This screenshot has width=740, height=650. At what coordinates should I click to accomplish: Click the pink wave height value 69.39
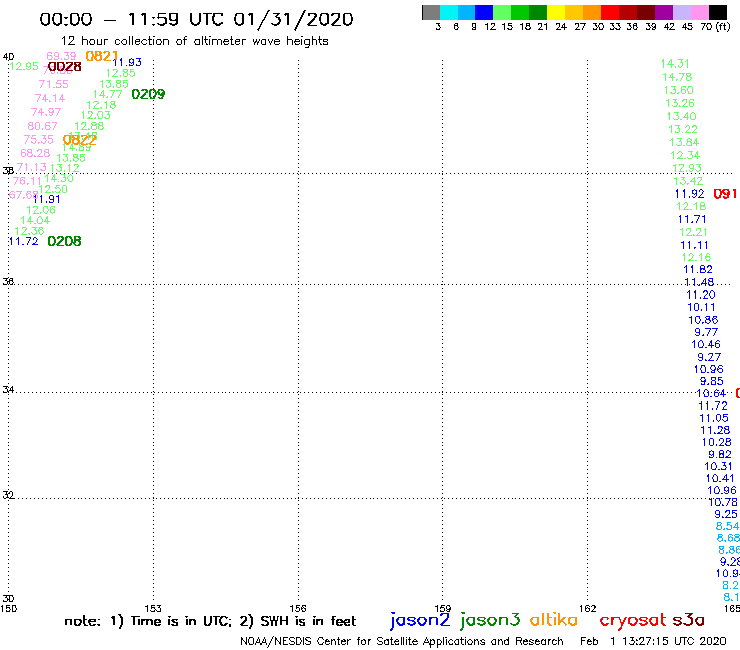click(x=61, y=56)
